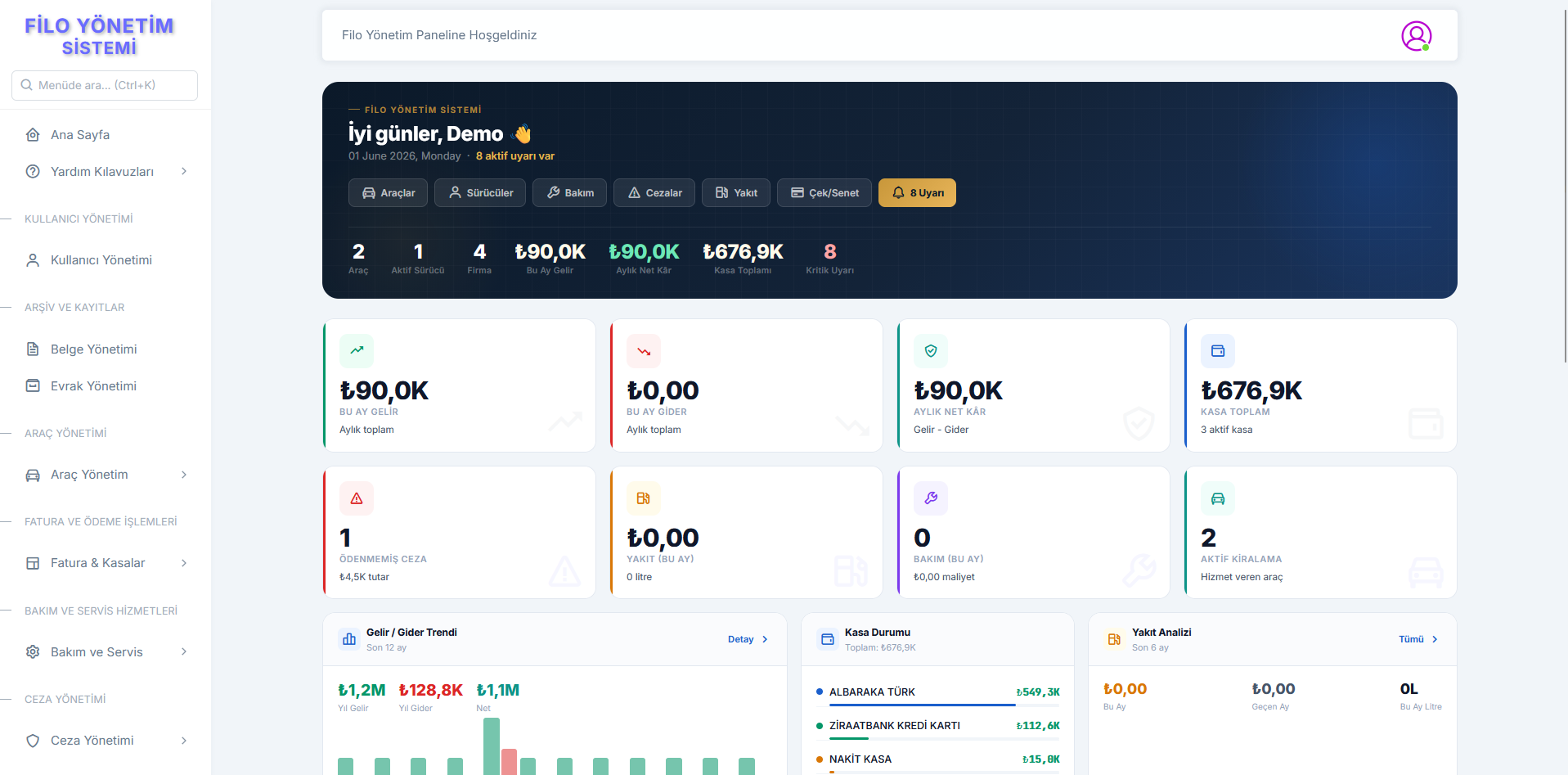Focus the Menüde ara search field
The height and width of the screenshot is (775, 1568).
[105, 85]
